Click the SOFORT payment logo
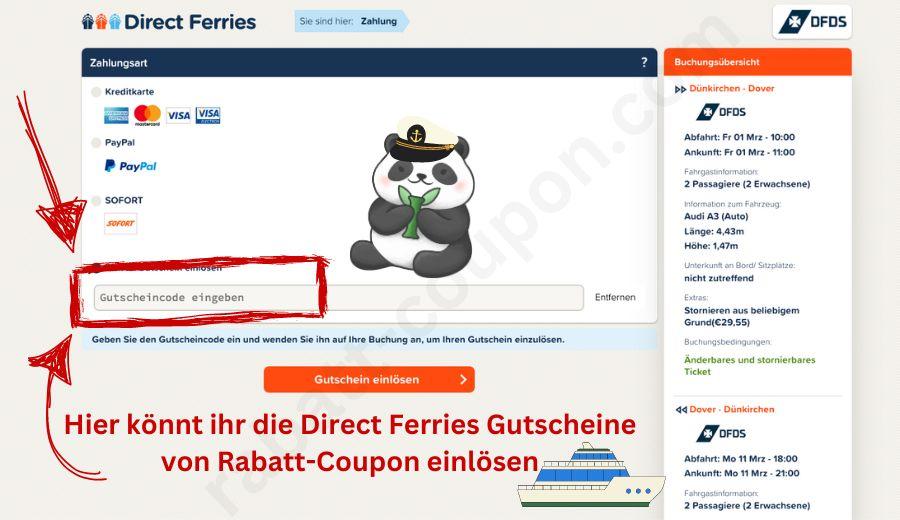The height and width of the screenshot is (520, 900). coord(121,223)
